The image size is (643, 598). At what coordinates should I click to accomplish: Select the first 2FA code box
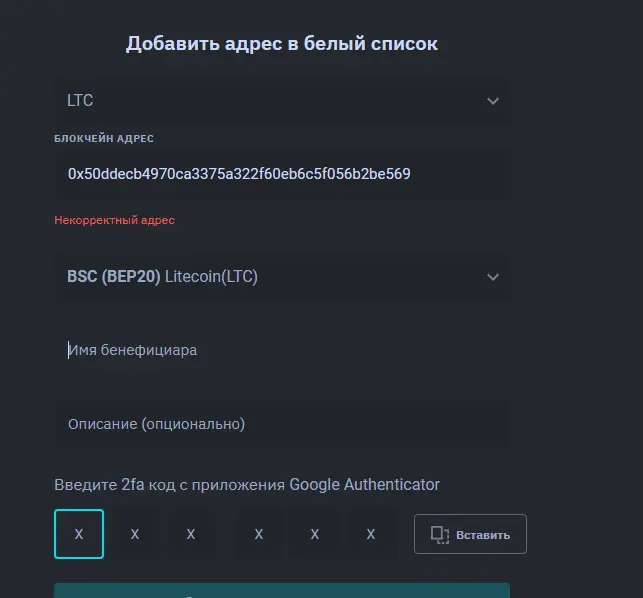pyautogui.click(x=79, y=534)
